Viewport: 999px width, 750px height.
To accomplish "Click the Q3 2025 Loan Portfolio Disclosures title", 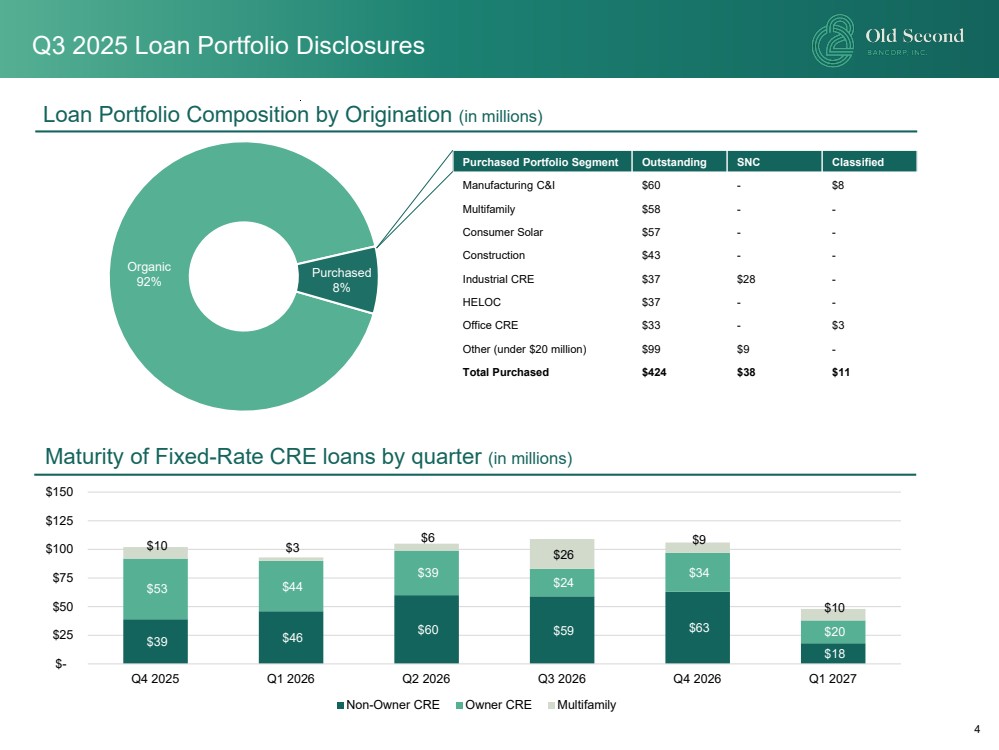I will (x=228, y=46).
